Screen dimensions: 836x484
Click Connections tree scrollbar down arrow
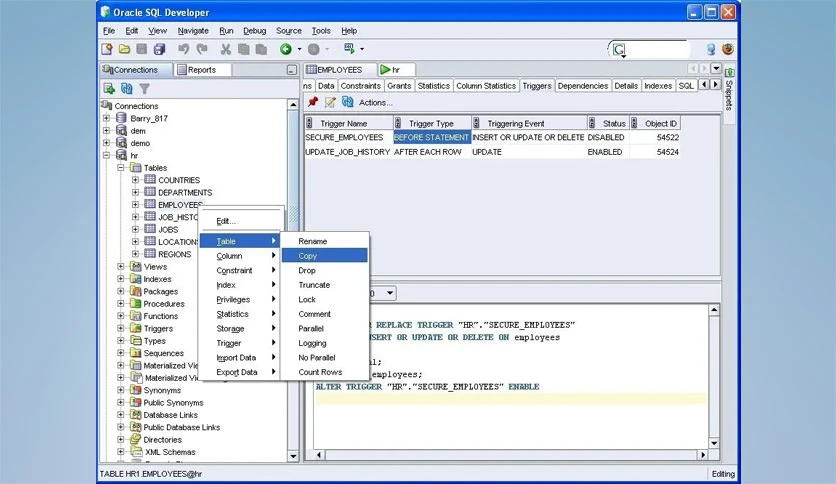[293, 456]
